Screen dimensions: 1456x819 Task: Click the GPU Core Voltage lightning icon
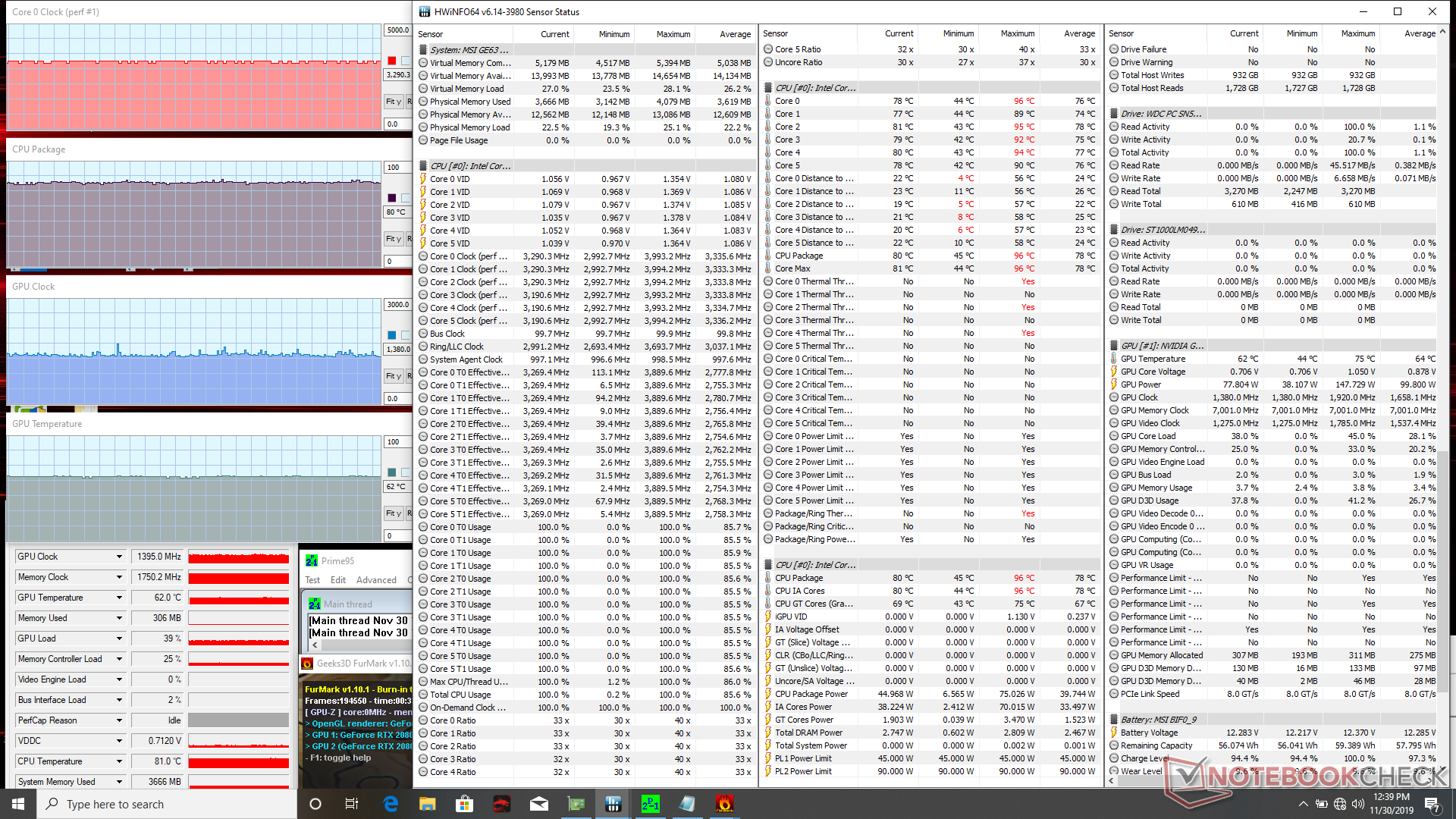tap(1114, 372)
